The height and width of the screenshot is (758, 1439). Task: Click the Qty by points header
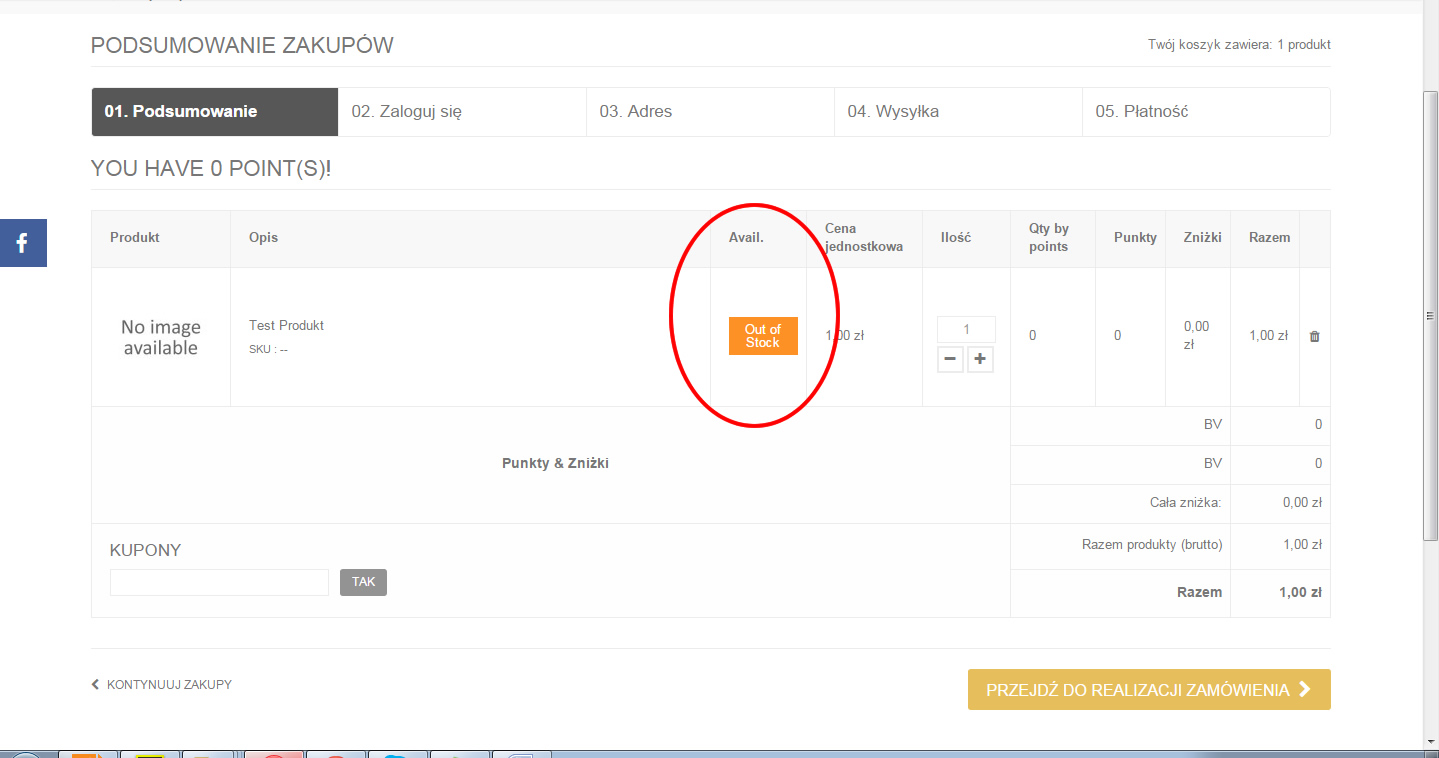point(1049,238)
